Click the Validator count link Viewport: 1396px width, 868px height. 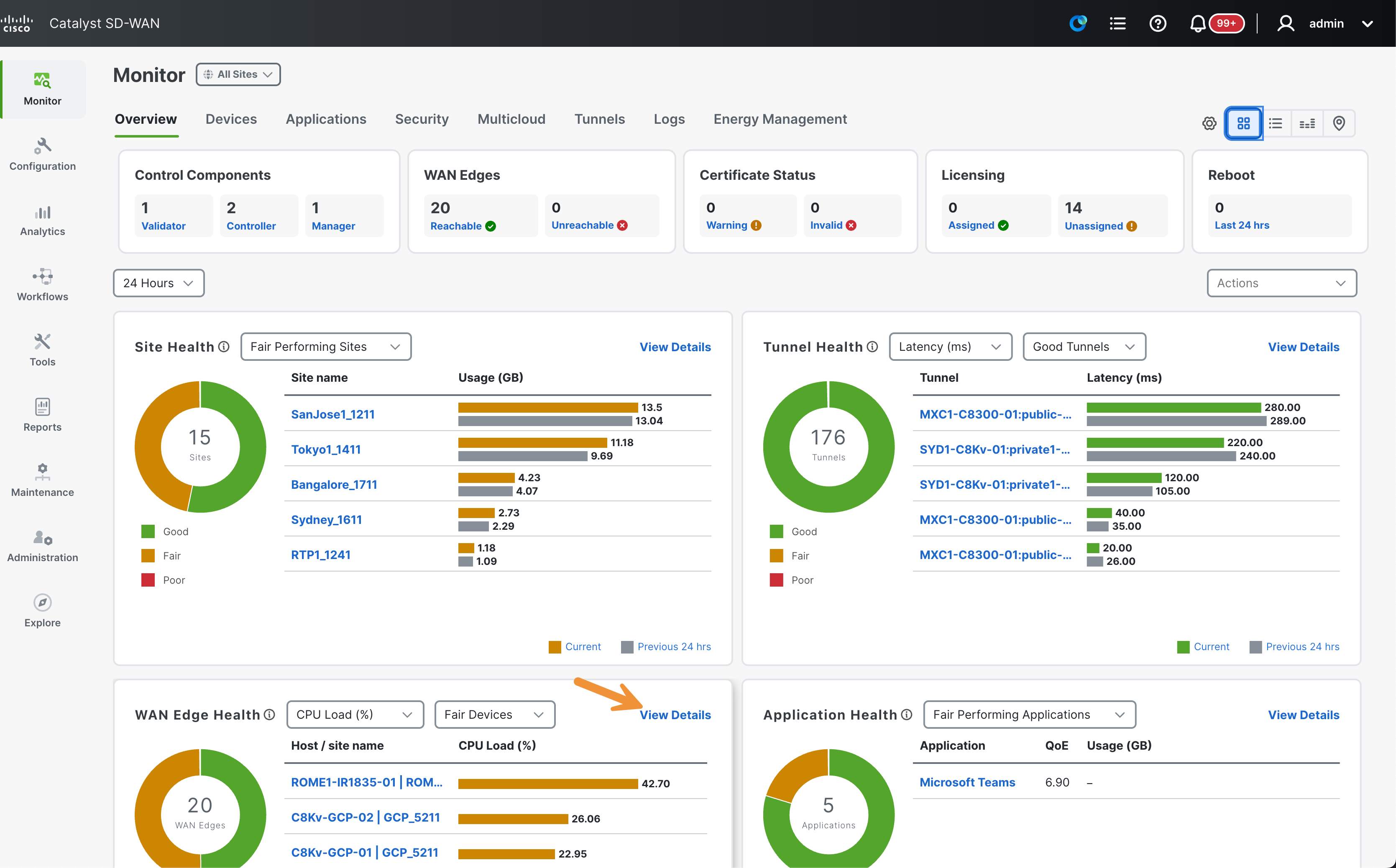click(164, 226)
